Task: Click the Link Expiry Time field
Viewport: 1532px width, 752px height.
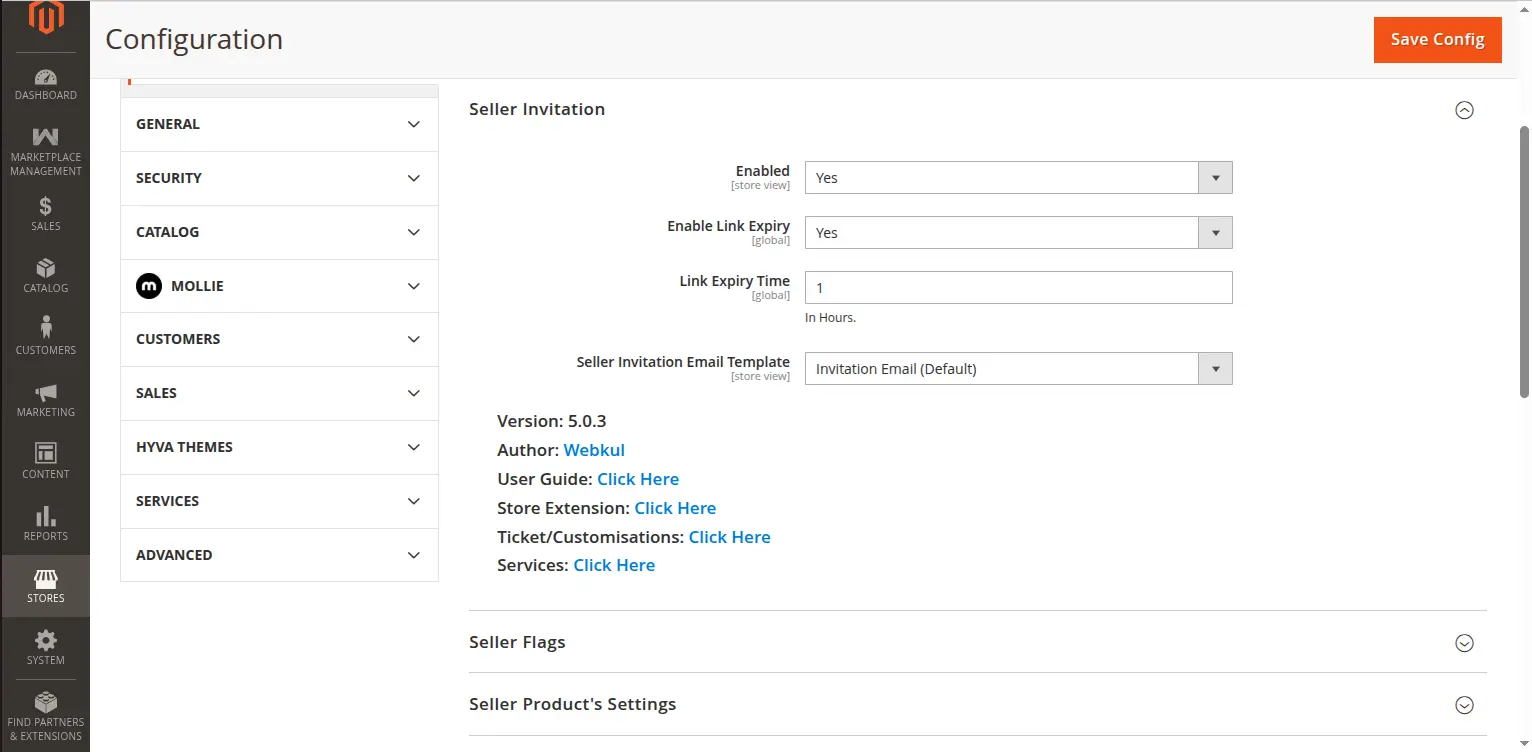Action: click(1017, 288)
